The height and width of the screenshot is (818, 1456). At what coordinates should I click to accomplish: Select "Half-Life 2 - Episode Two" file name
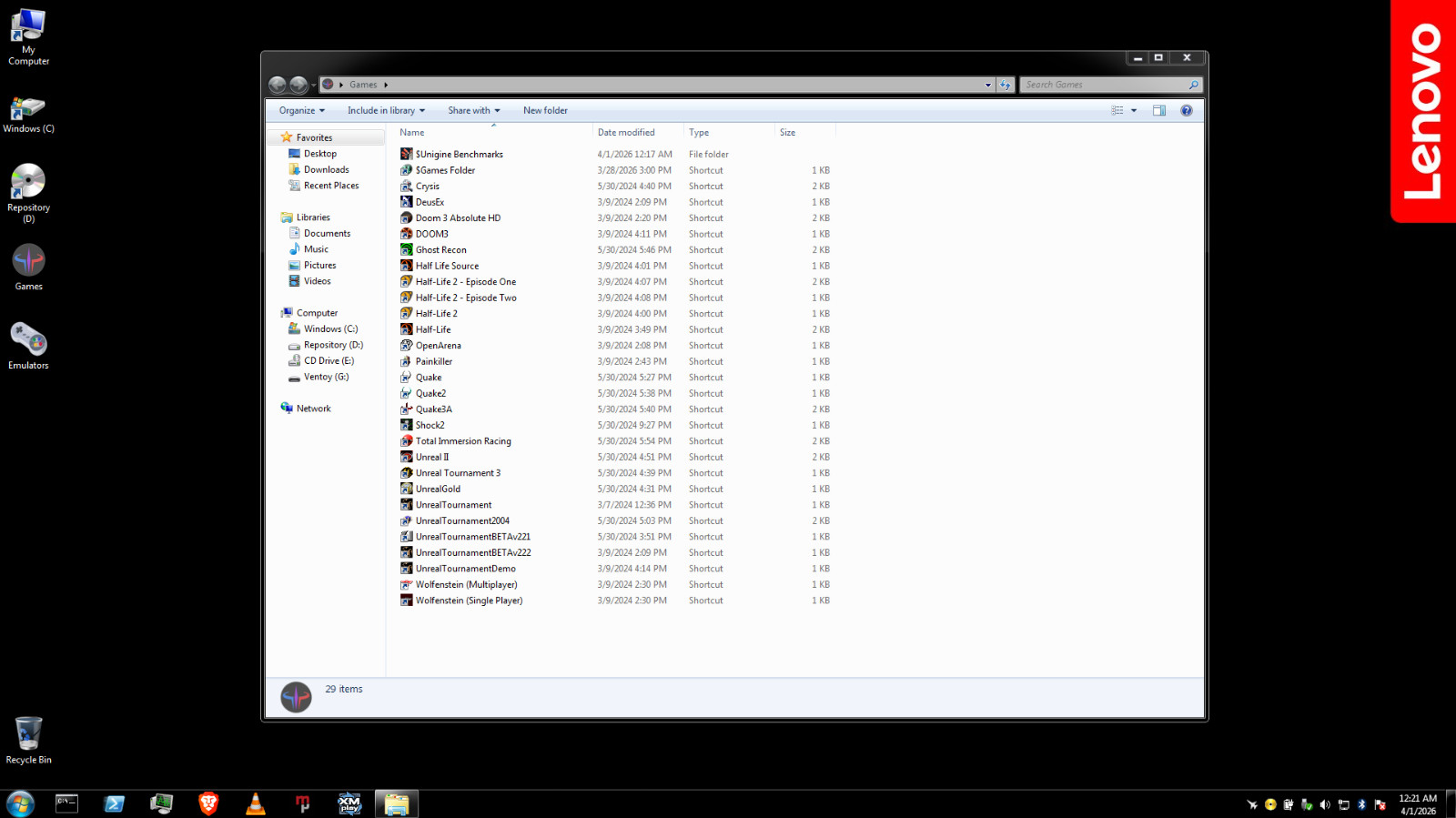[466, 298]
